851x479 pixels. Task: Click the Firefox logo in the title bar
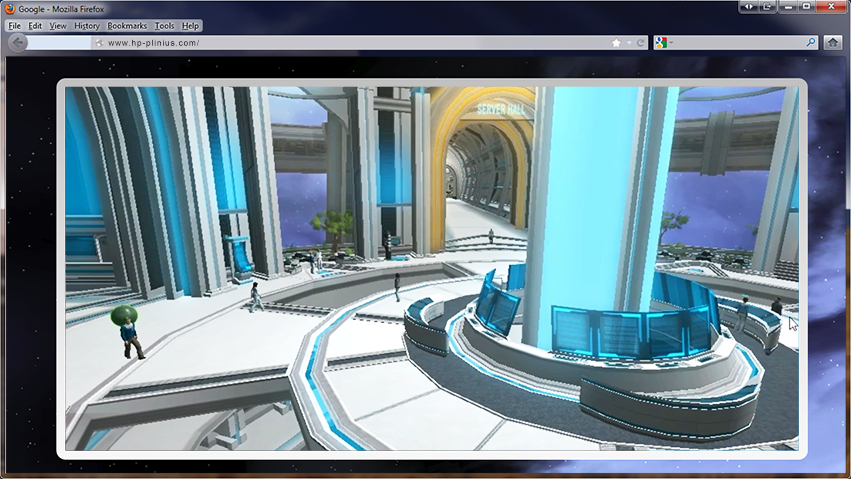pyautogui.click(x=9, y=9)
